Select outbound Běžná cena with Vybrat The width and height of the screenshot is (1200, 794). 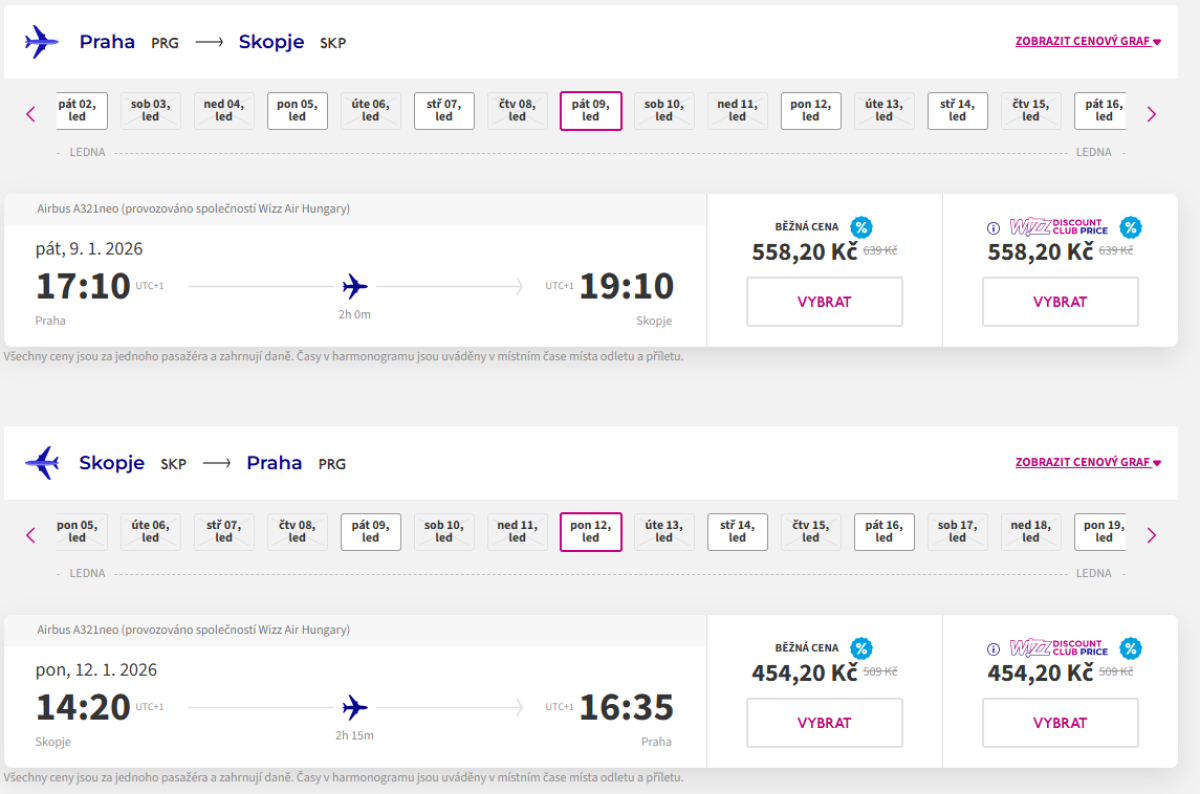point(824,302)
